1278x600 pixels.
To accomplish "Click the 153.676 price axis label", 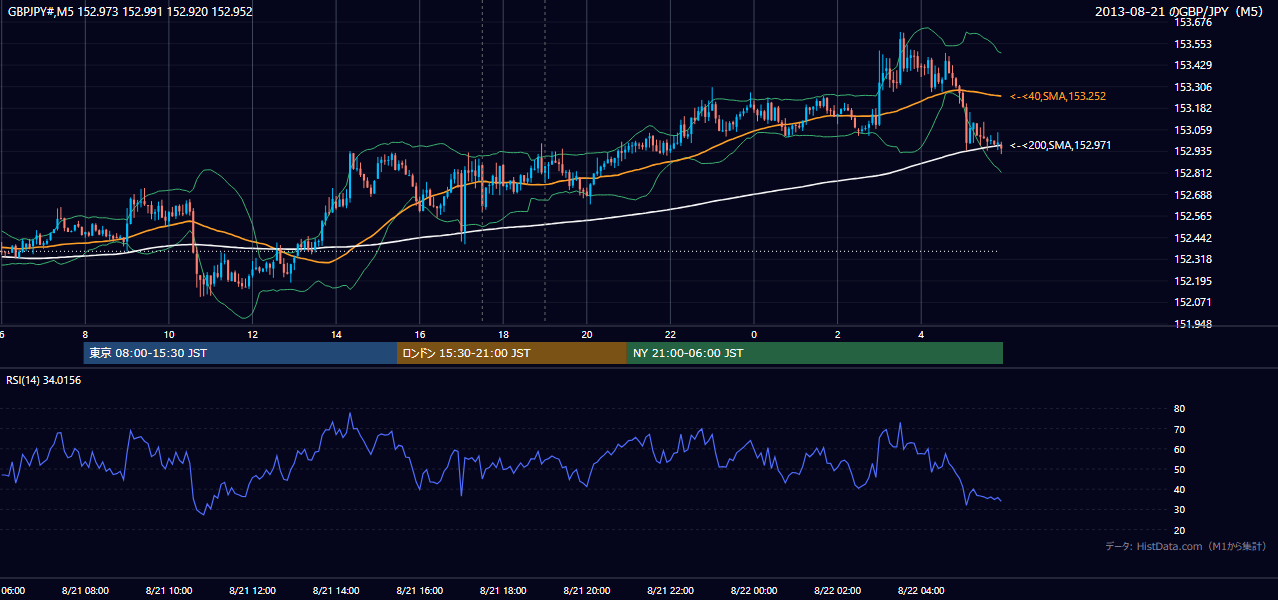I will pos(1192,22).
